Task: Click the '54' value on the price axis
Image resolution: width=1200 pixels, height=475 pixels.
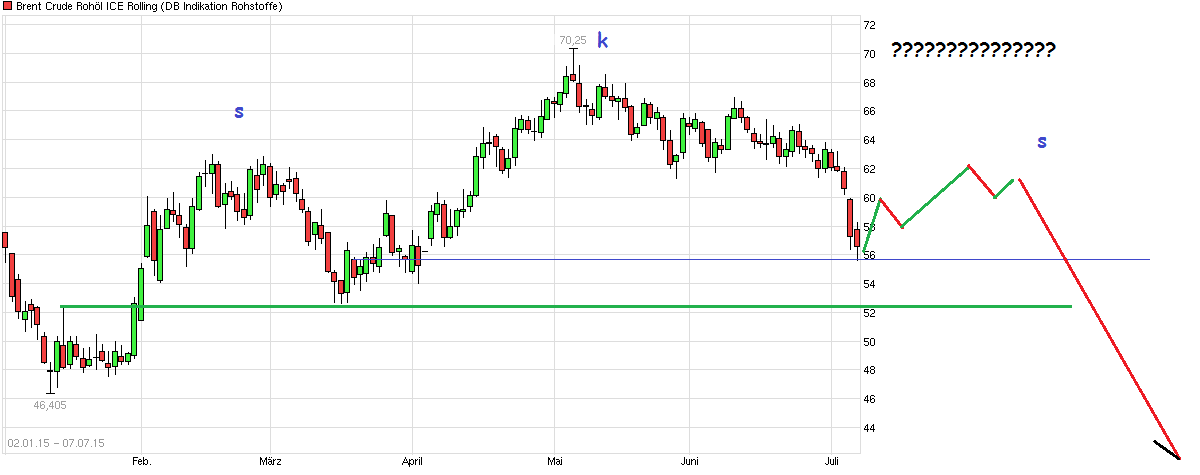Action: point(870,284)
